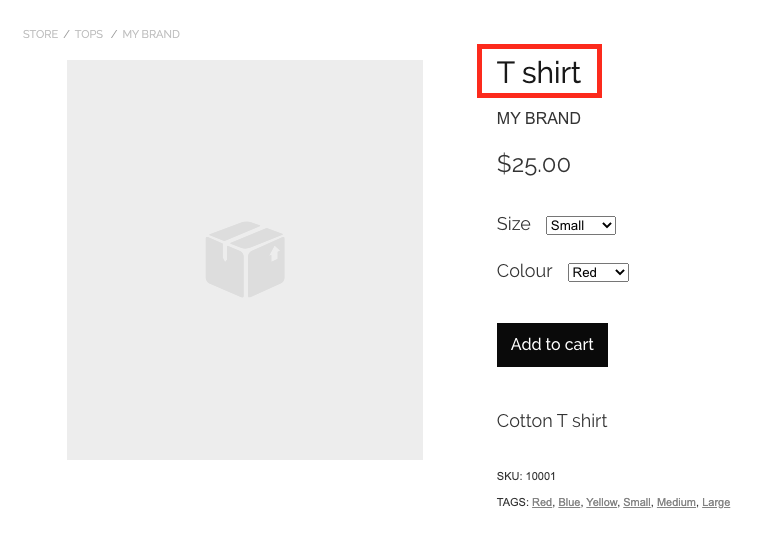Screen dimensions: 775x540
Task: Open the Red tag link
Action: [x=542, y=502]
